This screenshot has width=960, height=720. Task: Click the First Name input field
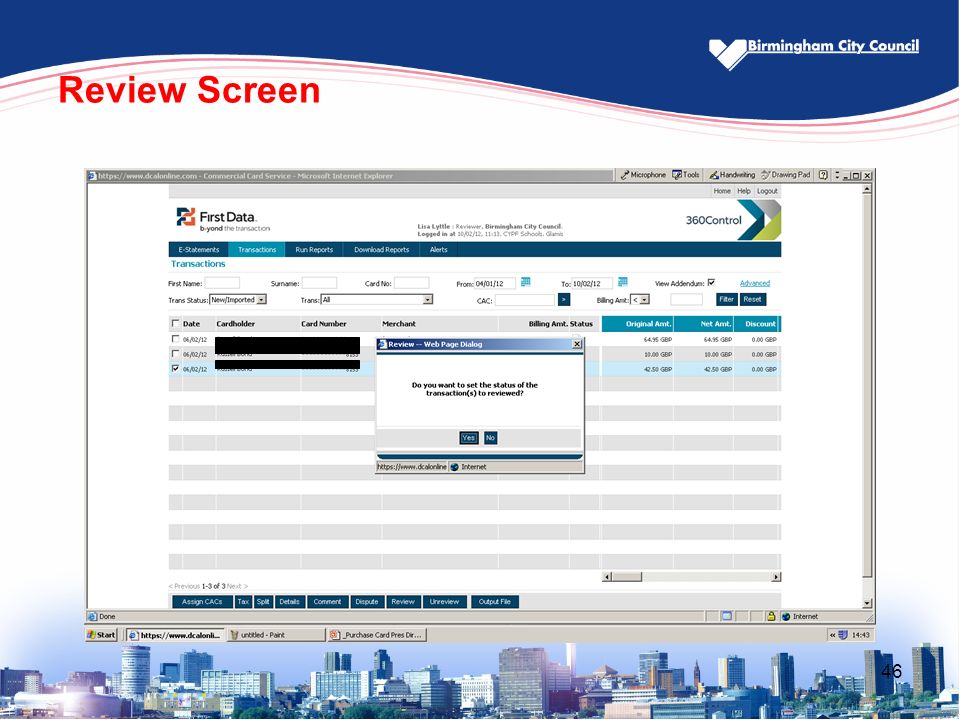[222, 283]
